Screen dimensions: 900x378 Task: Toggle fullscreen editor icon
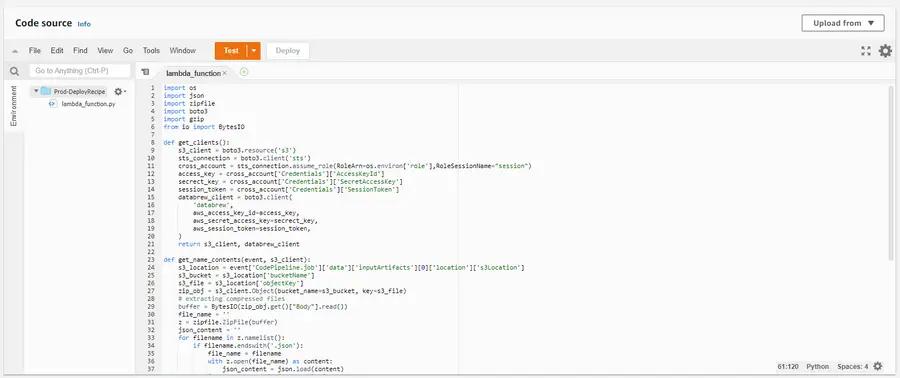coord(866,51)
